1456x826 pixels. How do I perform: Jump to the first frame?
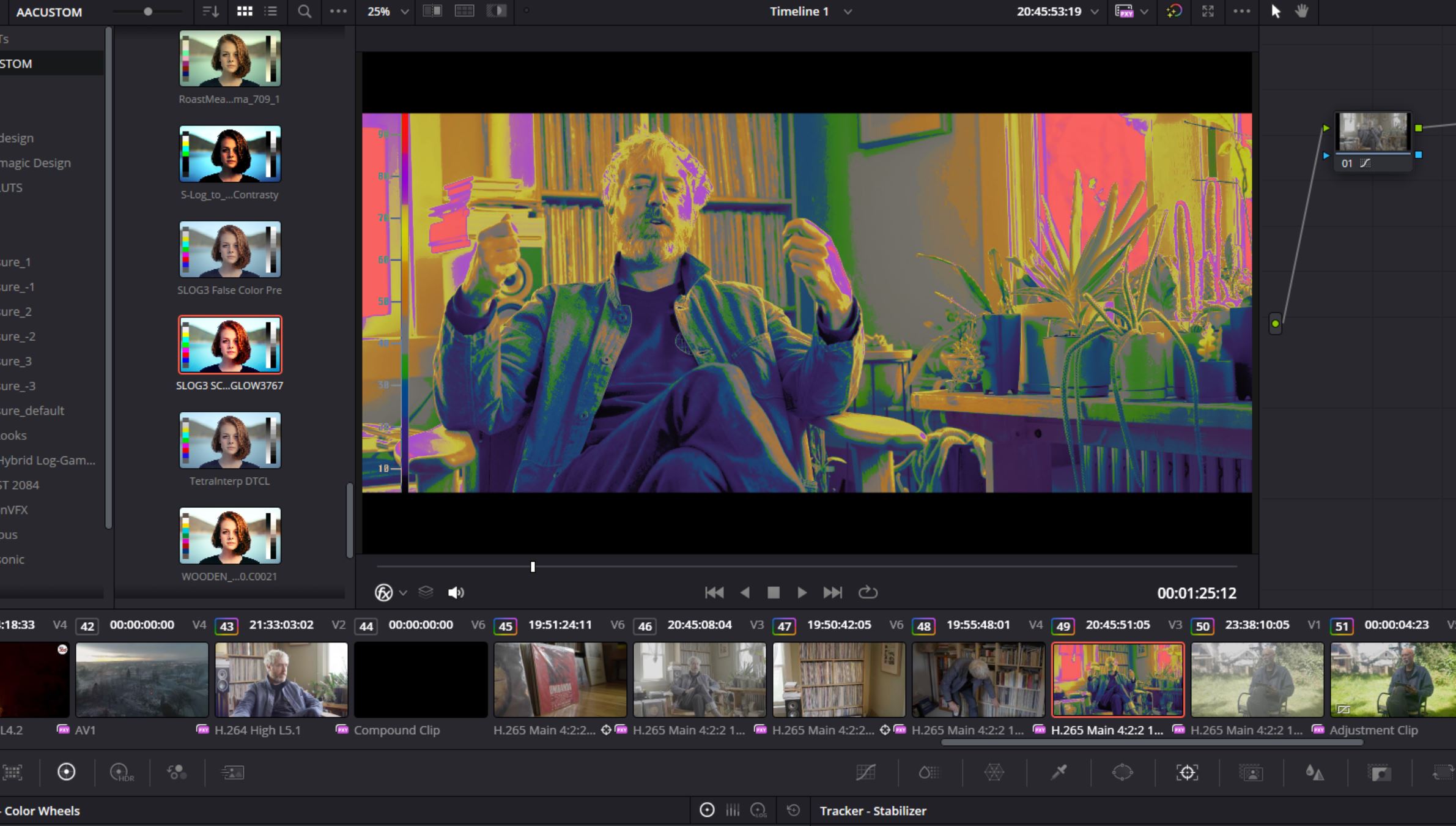[714, 592]
